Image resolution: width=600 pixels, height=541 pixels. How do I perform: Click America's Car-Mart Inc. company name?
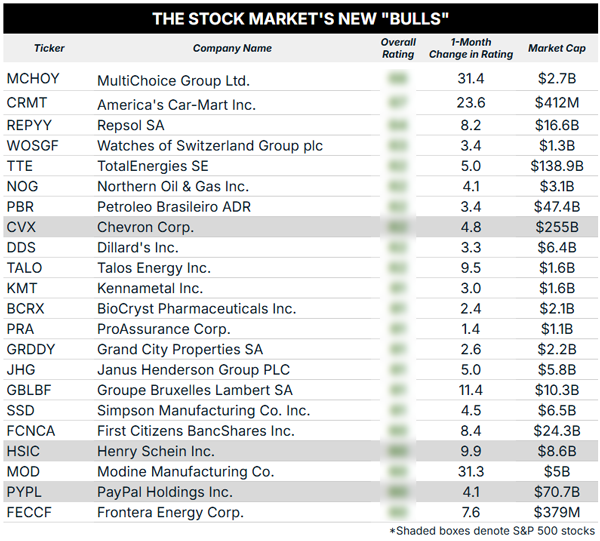tap(176, 105)
